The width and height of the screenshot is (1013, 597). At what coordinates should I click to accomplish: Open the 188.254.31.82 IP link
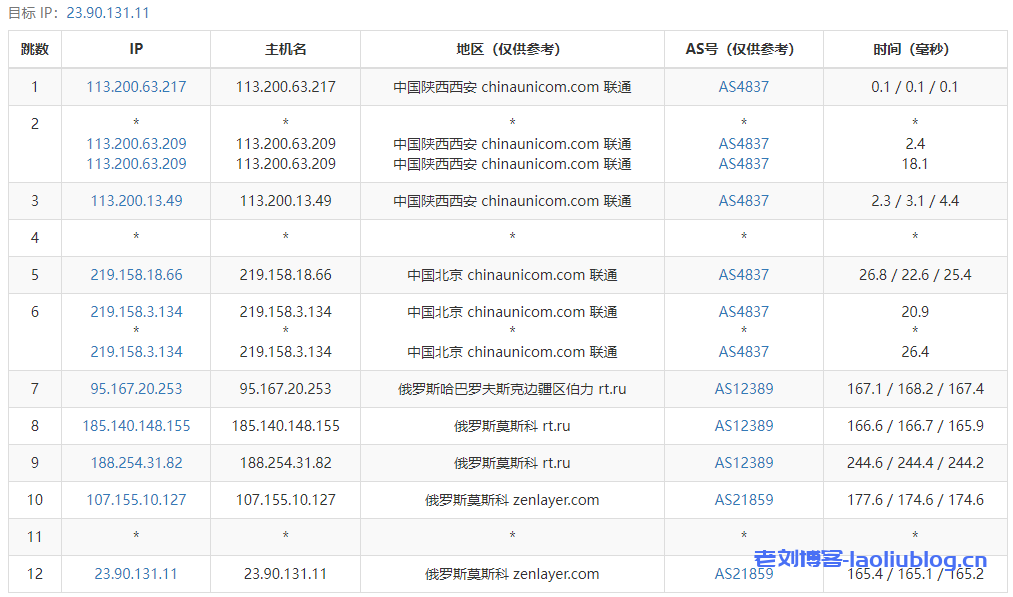(x=136, y=463)
